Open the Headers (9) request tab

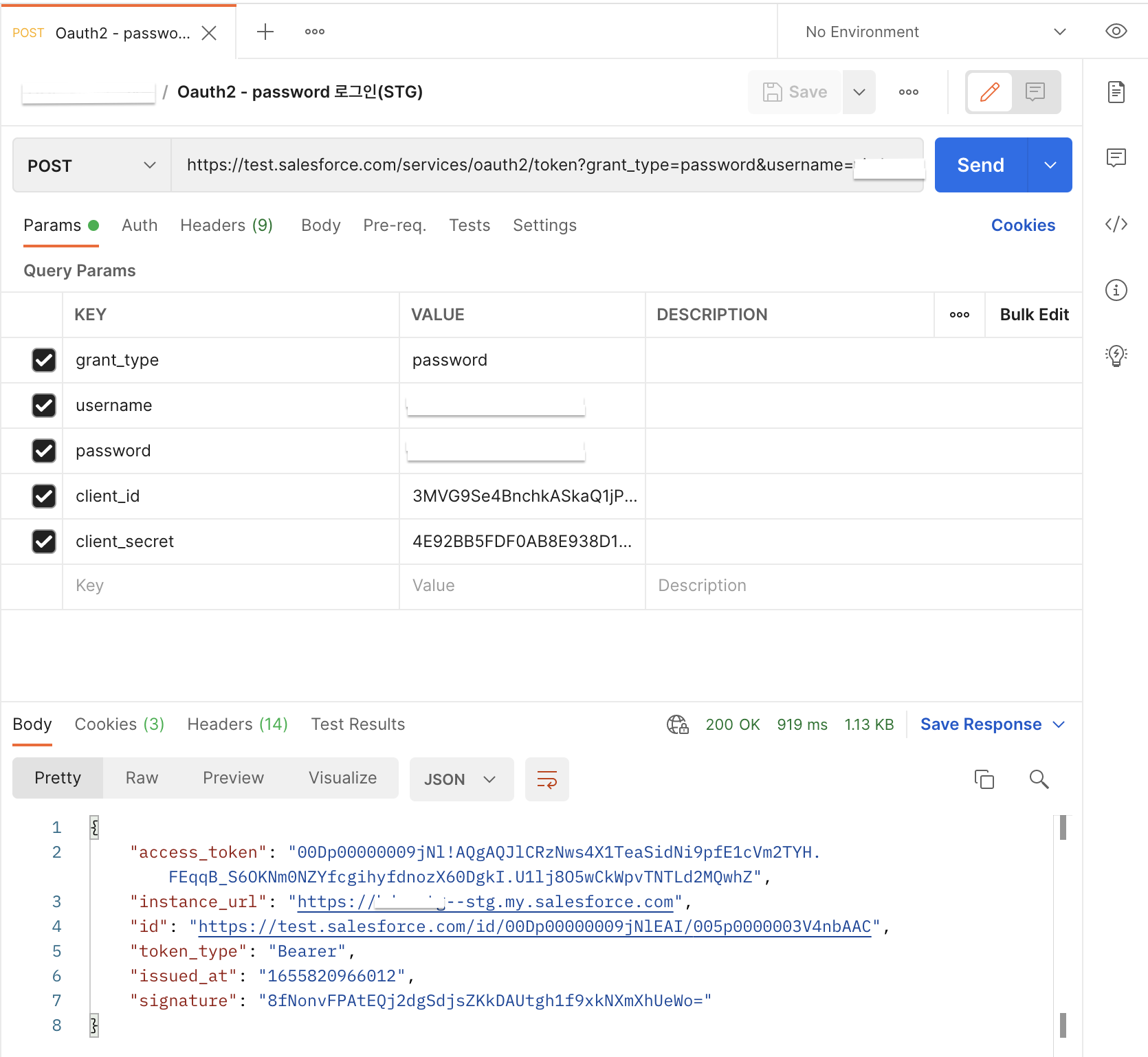tap(226, 225)
